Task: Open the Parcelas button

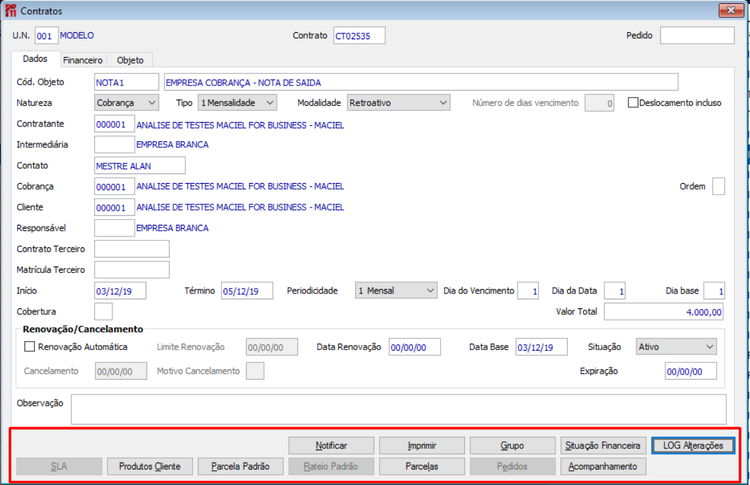Action: pyautogui.click(x=422, y=466)
